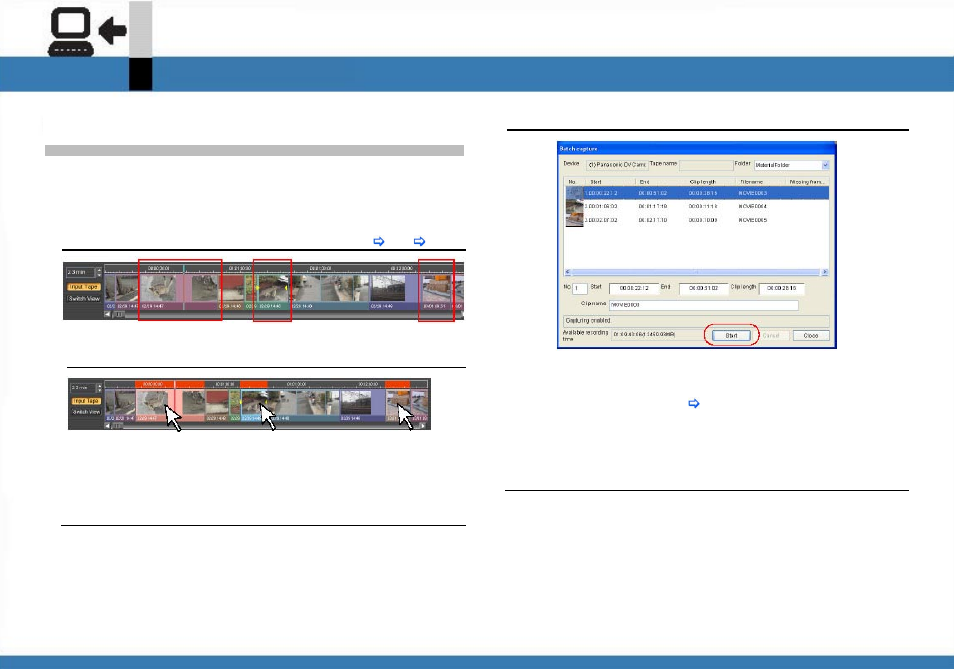Click the Capturing enabled status text

point(588,321)
